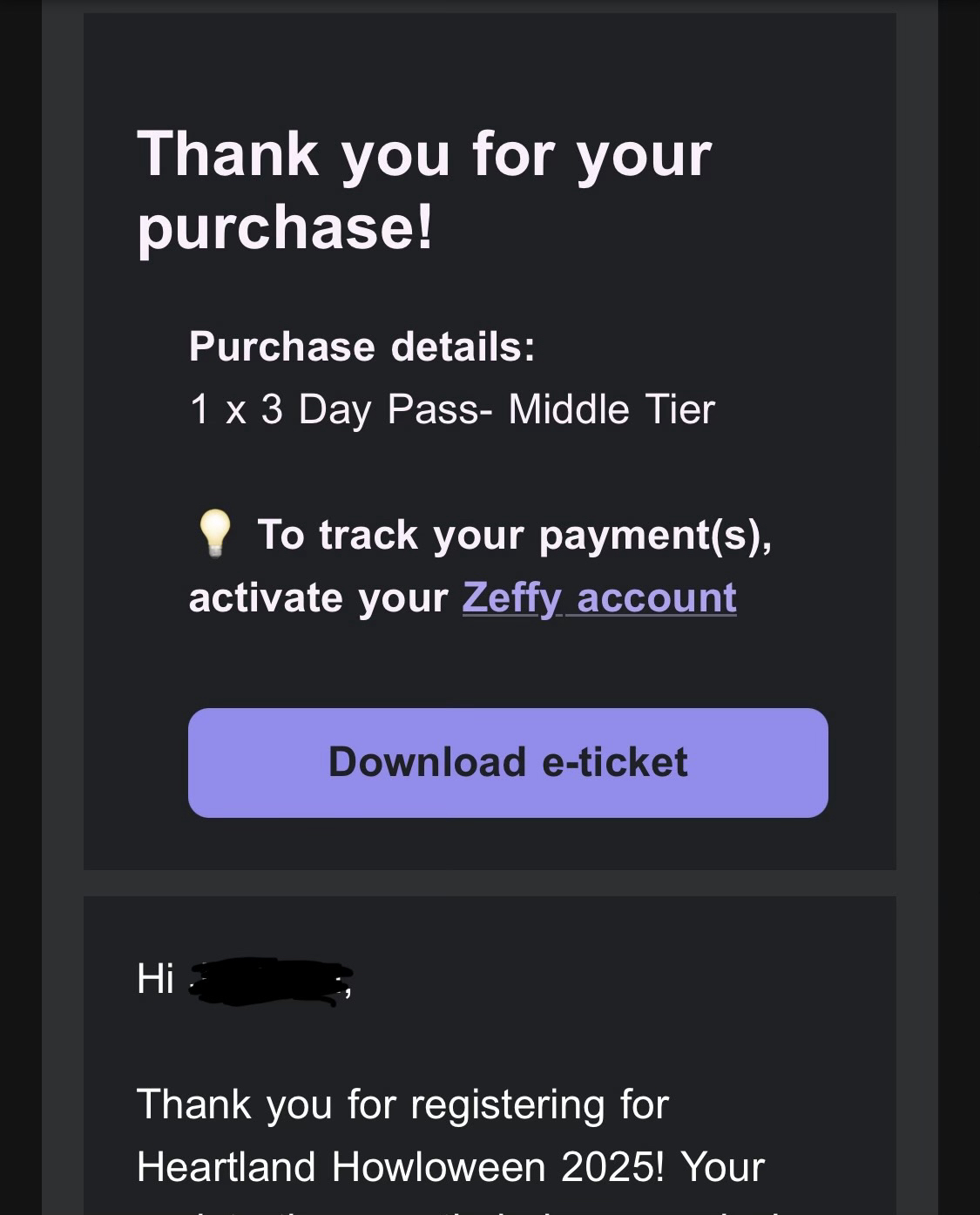The width and height of the screenshot is (980, 1215).
Task: Click the "Hi" greeting word
Action: coord(155,979)
